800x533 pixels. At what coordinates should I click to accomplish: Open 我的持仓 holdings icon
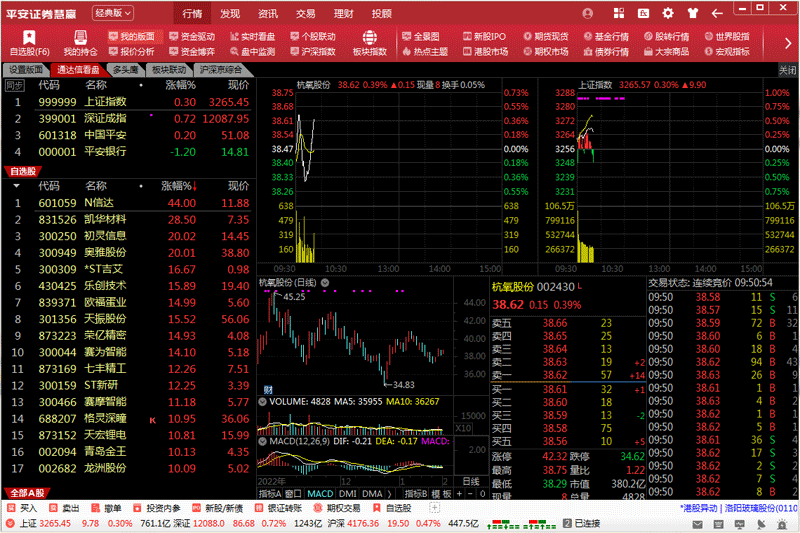[80, 42]
